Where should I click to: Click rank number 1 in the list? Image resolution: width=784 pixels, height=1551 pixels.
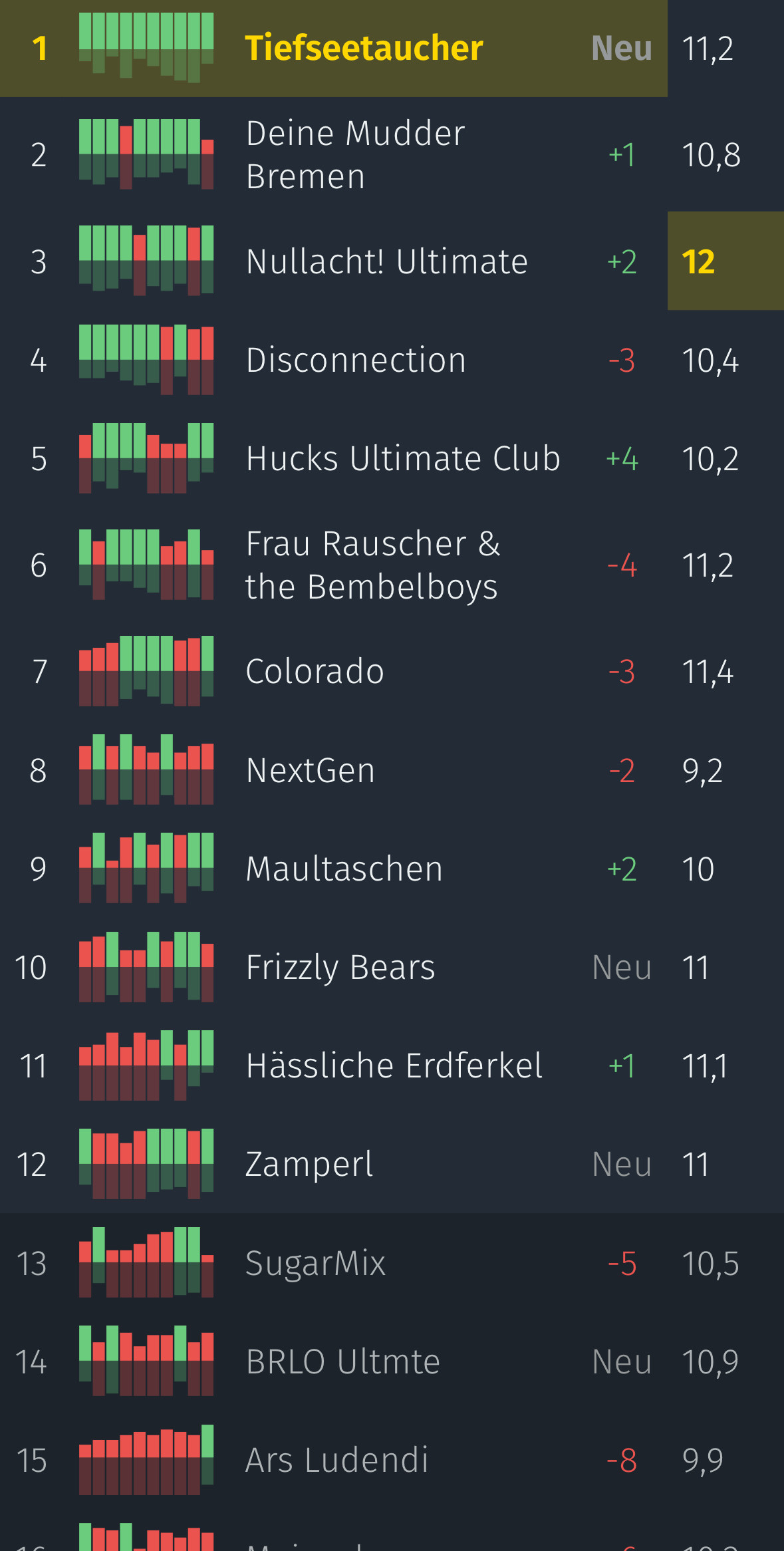coord(39,48)
